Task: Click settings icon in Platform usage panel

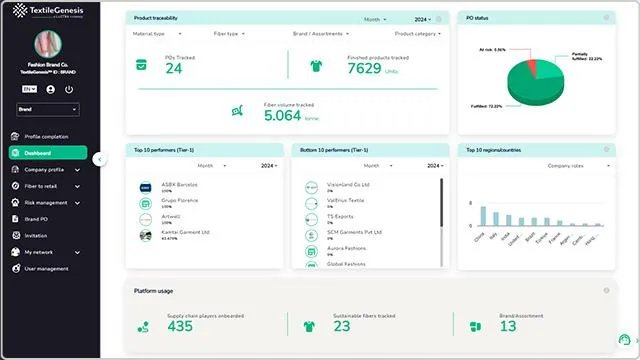Action: (607, 290)
